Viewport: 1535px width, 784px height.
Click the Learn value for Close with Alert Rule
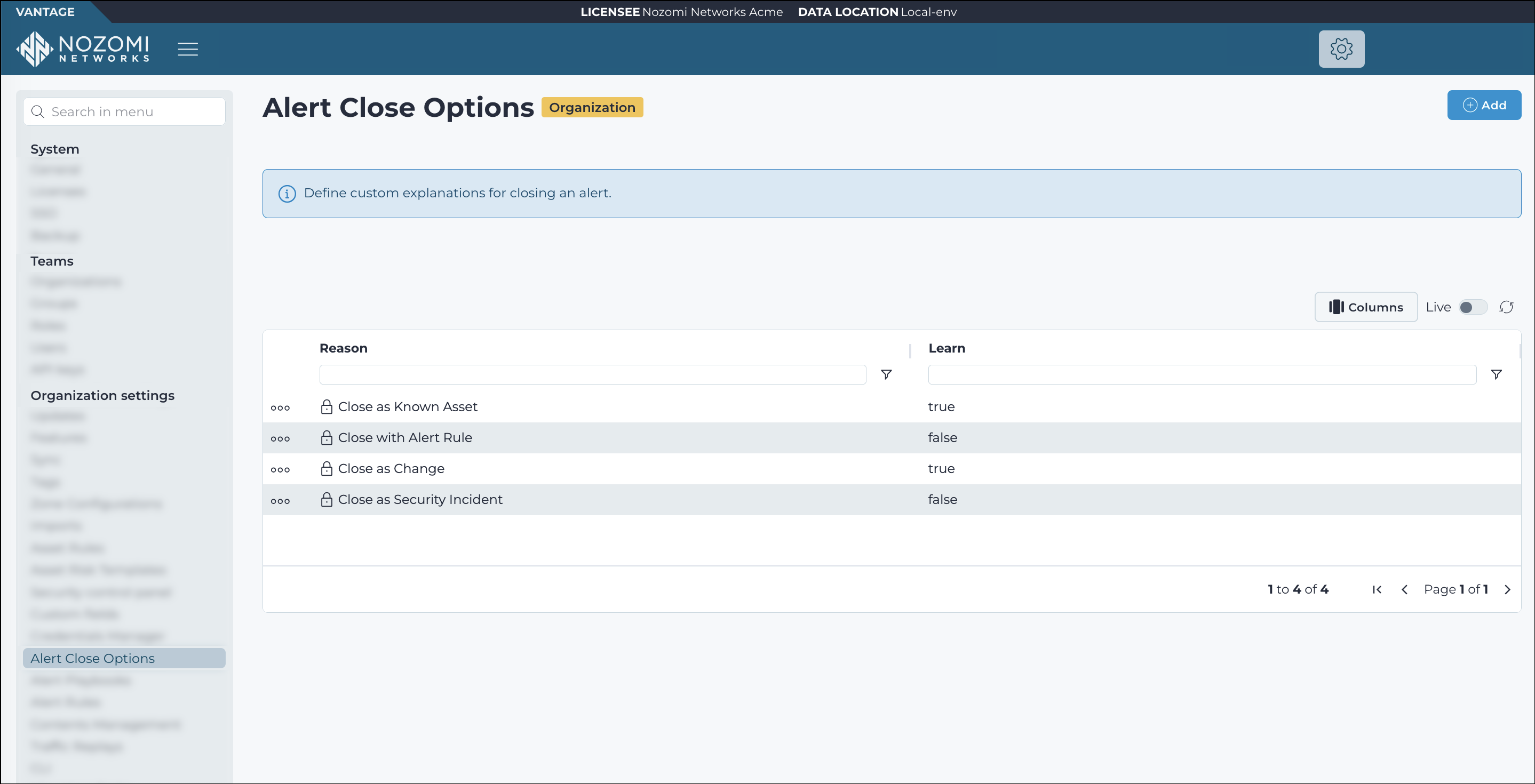942,438
